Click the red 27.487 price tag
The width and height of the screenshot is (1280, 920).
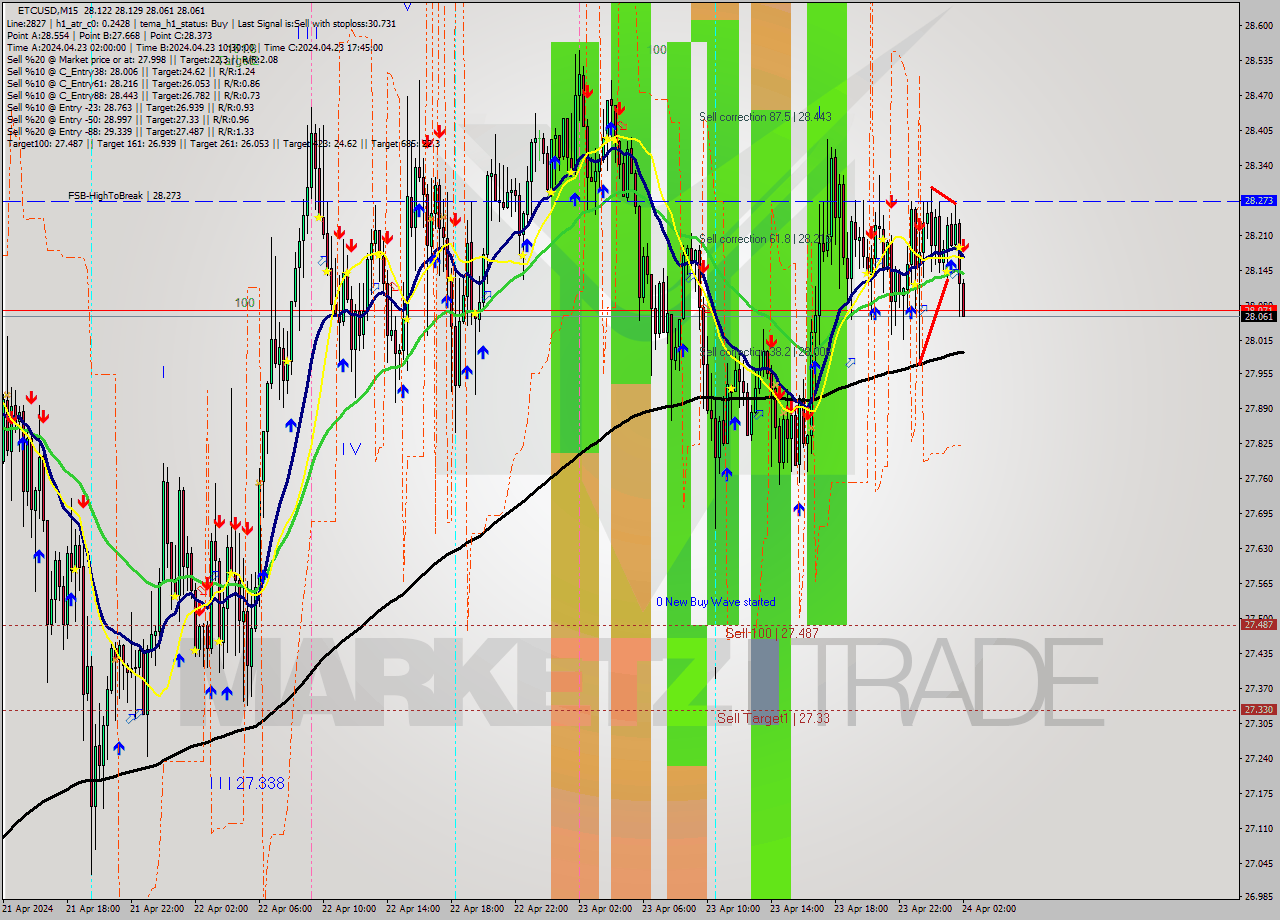1258,625
